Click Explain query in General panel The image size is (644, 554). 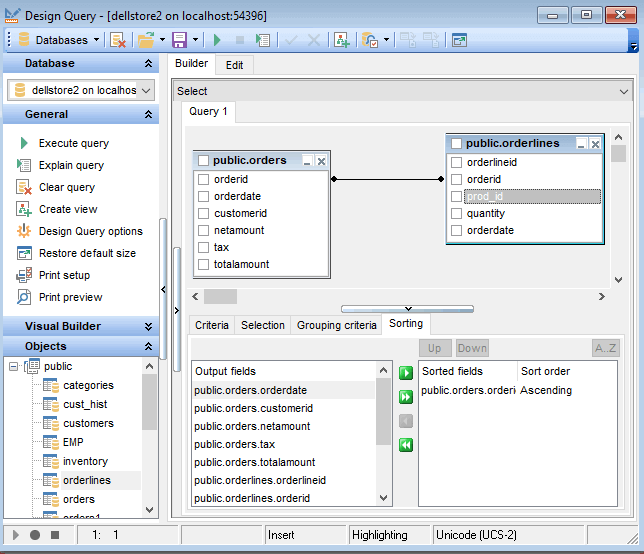[70, 165]
